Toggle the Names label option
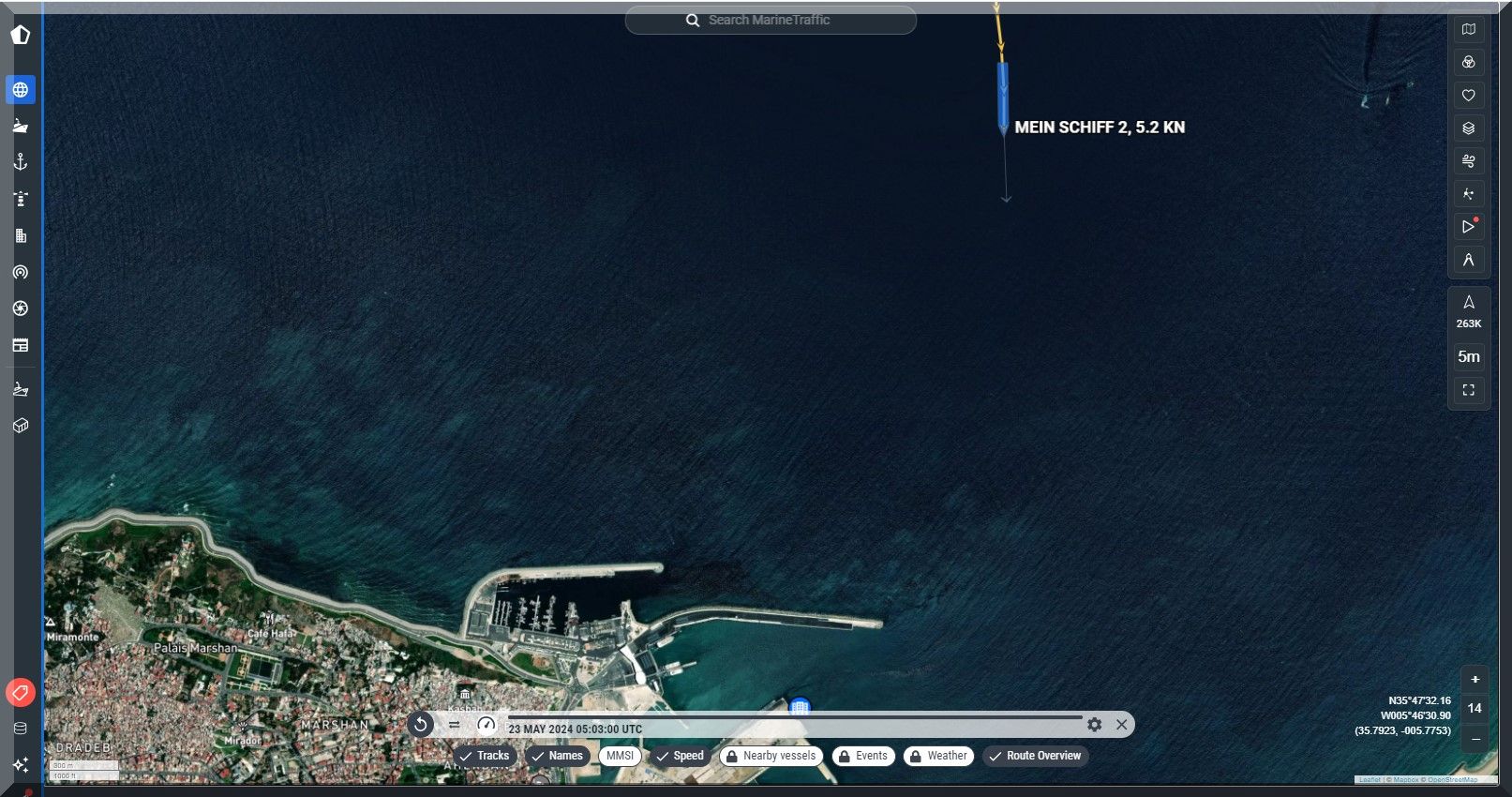The width and height of the screenshot is (1512, 797). coord(557,756)
